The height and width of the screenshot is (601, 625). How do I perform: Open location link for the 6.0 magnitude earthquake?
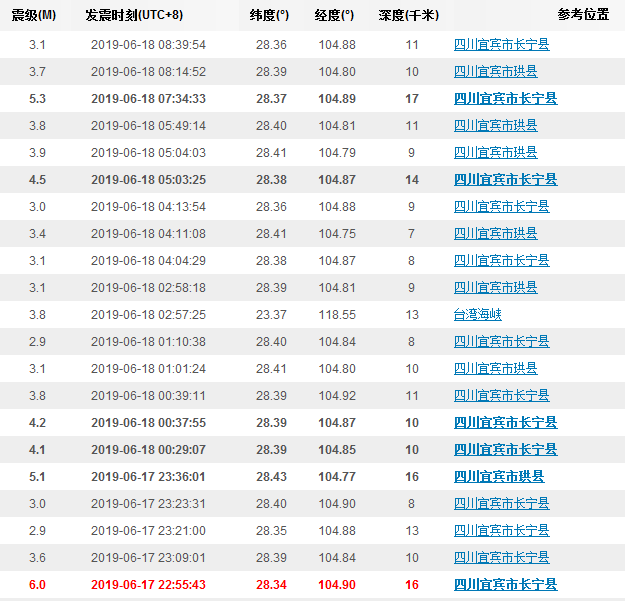(505, 584)
